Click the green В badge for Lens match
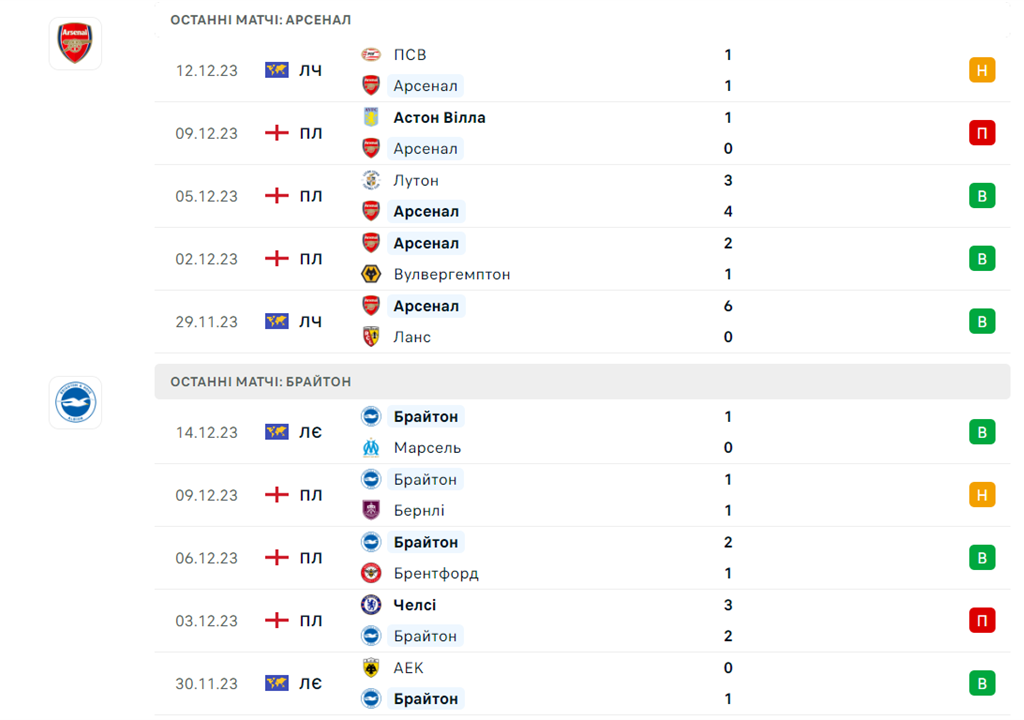 click(981, 321)
